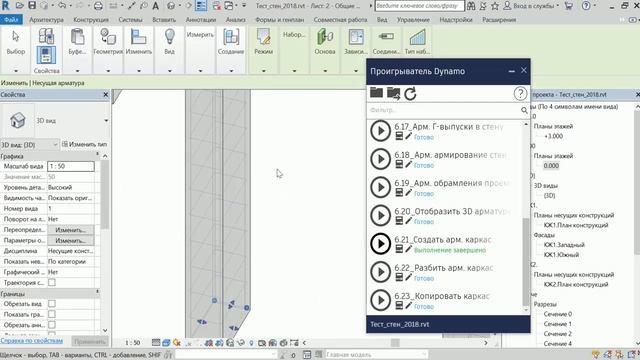The width and height of the screenshot is (640, 360).
Task: Switch to the Конструкция tab
Action: pos(91,20)
